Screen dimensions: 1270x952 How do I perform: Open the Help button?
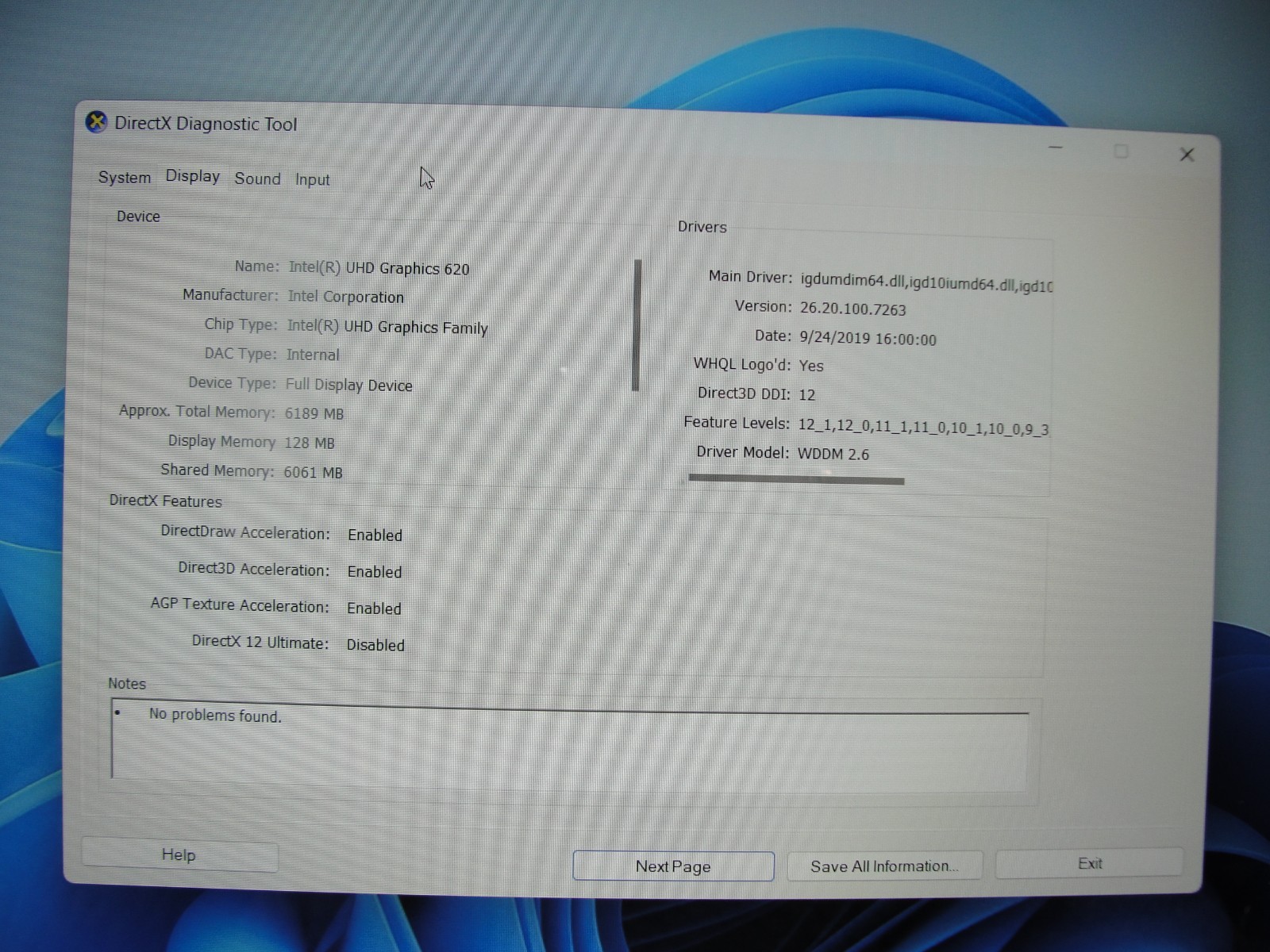click(x=179, y=855)
